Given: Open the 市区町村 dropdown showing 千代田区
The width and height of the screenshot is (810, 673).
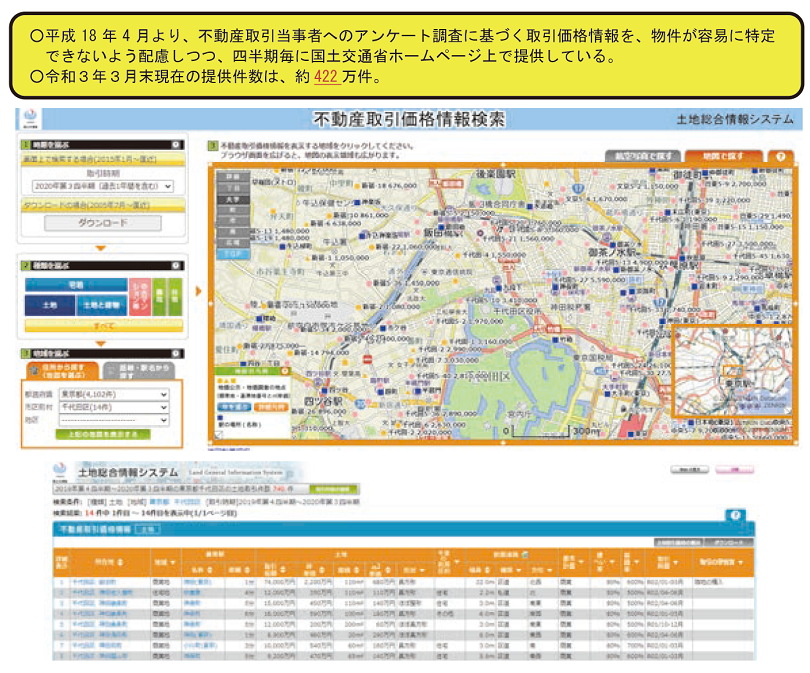Looking at the screenshot, I should [x=114, y=407].
